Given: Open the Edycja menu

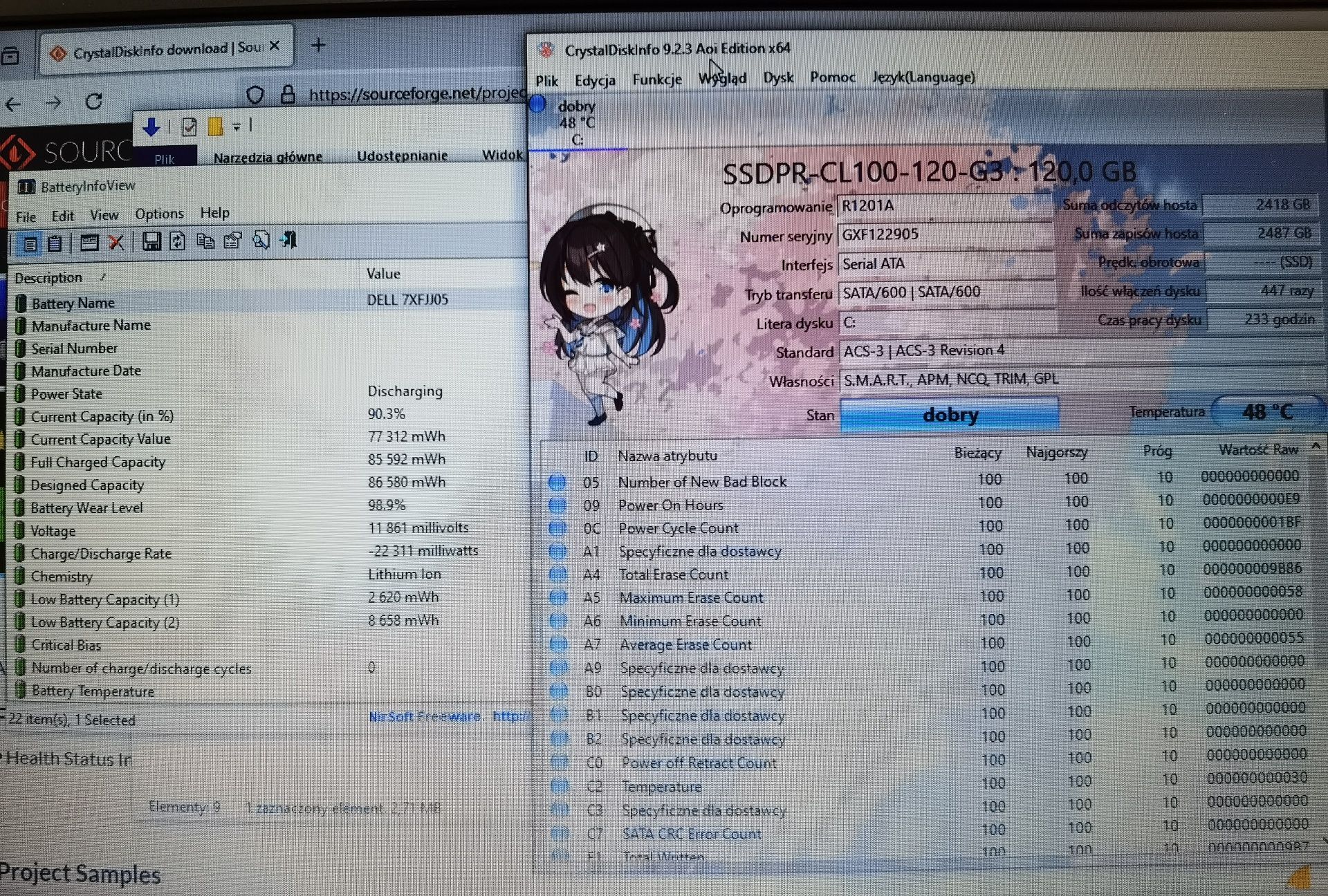Looking at the screenshot, I should click(595, 80).
